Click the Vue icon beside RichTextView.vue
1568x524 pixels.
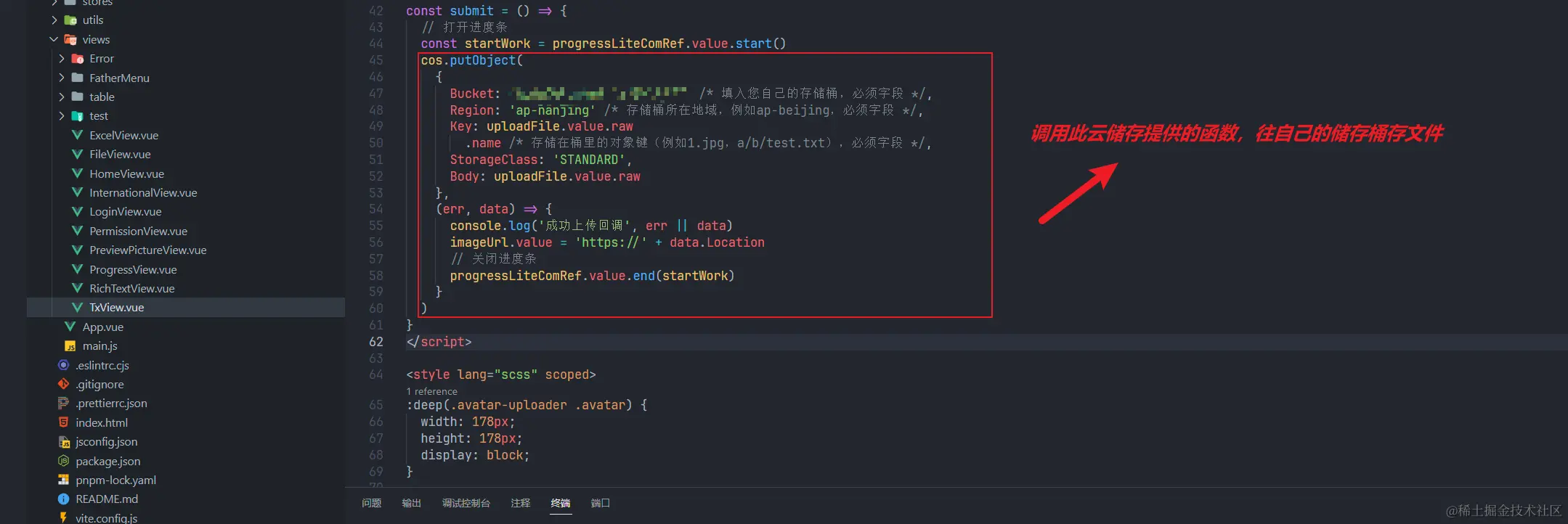77,288
